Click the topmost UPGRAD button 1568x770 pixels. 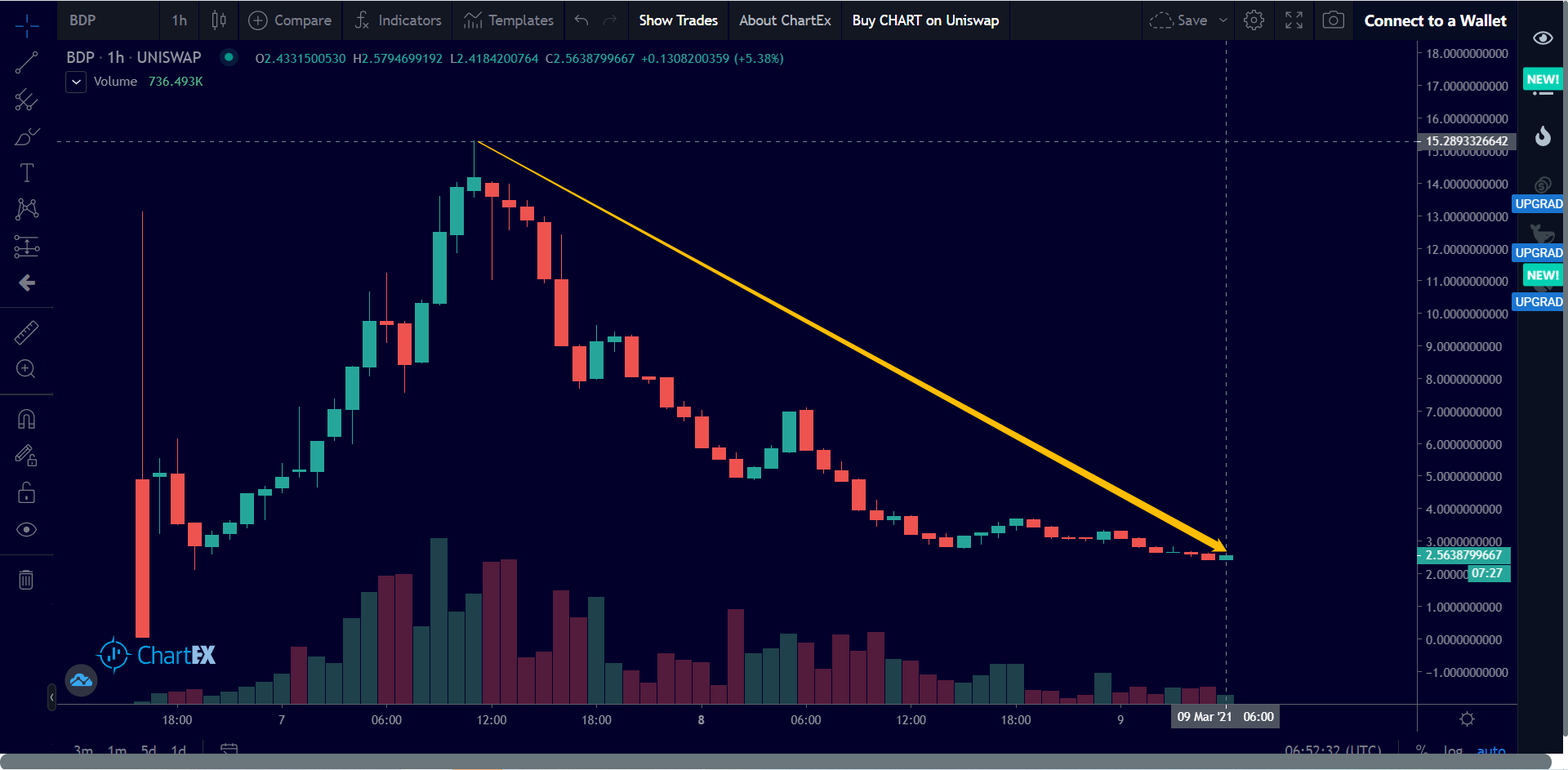pos(1539,203)
